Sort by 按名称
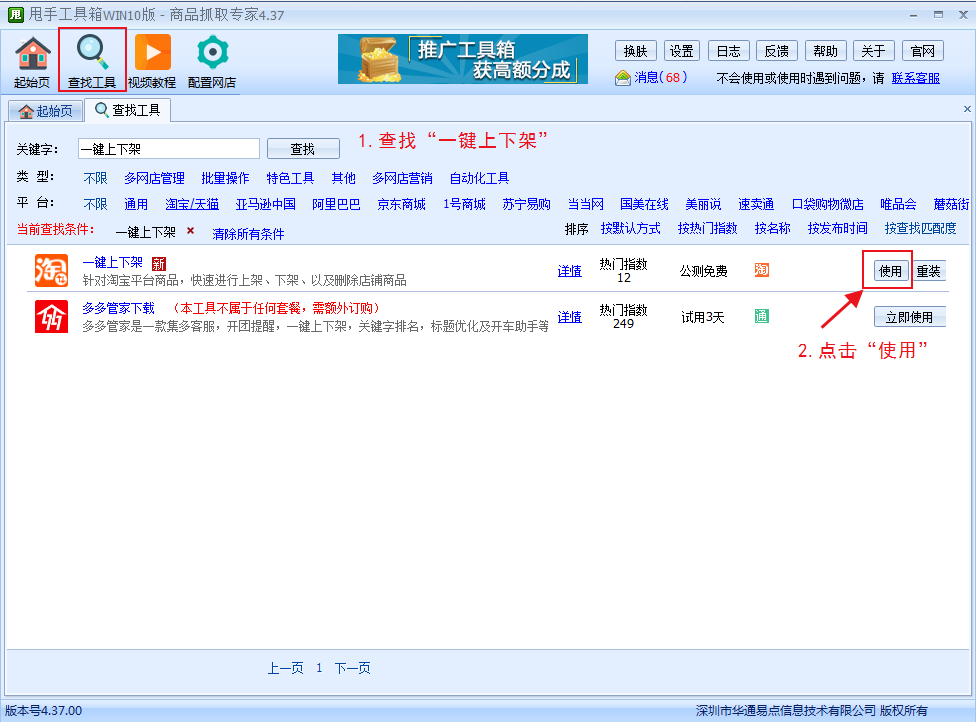976x722 pixels. tap(772, 228)
